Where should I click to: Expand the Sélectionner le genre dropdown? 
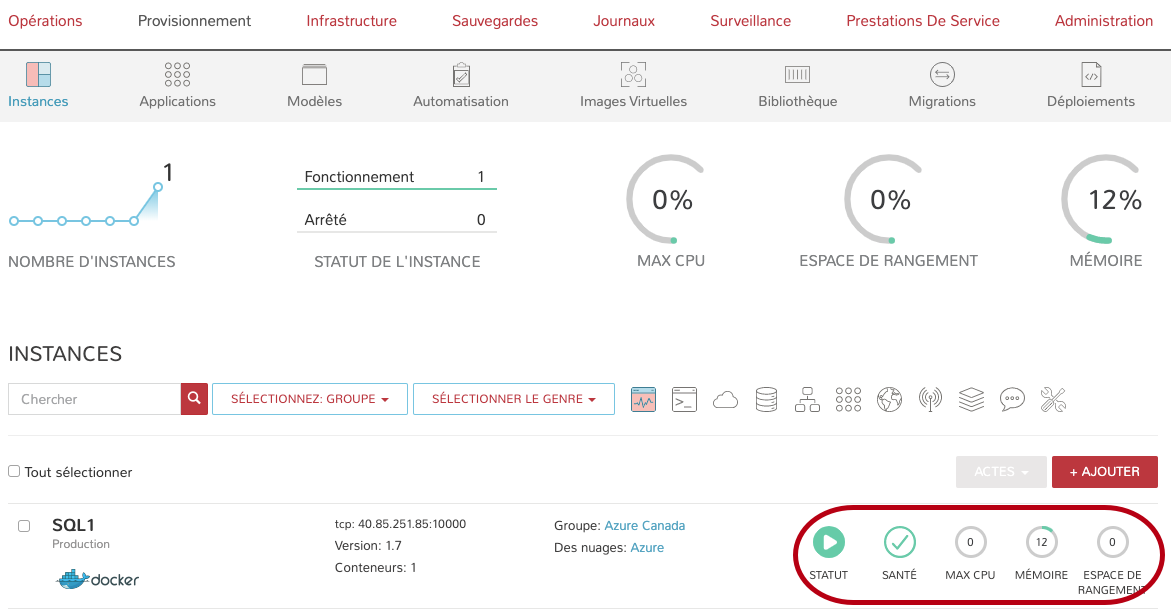click(513, 399)
